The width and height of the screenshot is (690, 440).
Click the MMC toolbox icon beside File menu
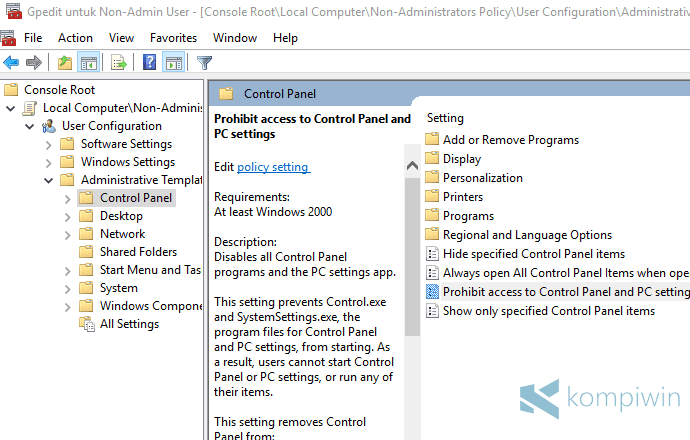click(8, 38)
